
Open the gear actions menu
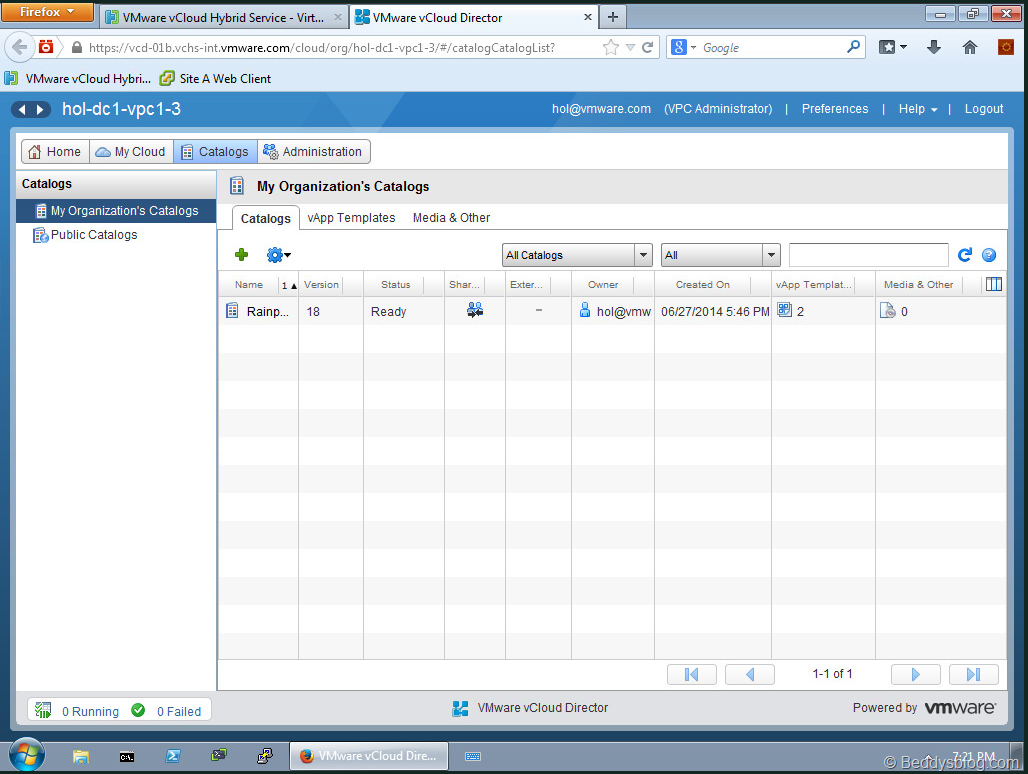(x=278, y=255)
